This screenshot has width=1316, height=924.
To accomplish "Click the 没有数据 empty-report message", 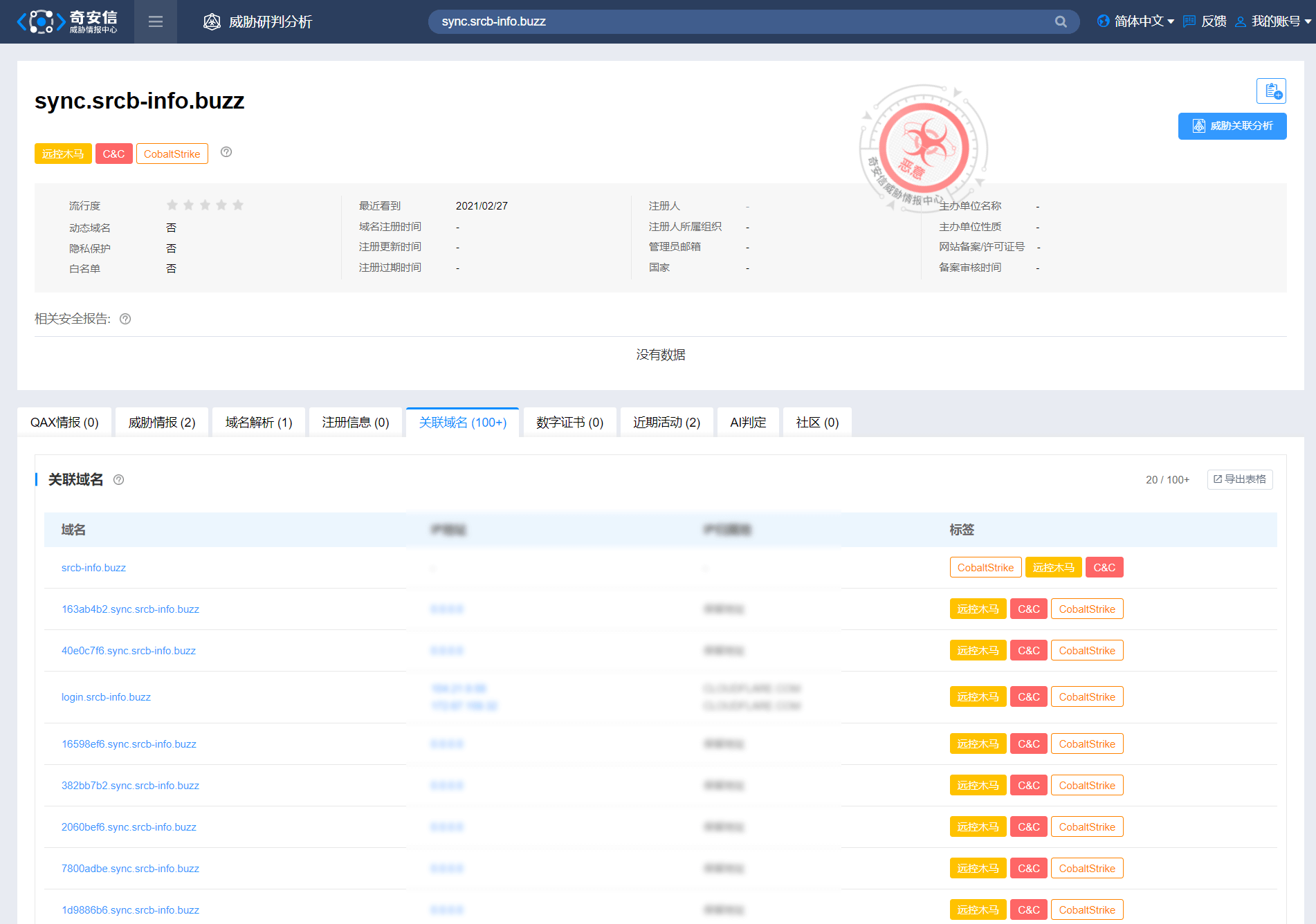I will click(661, 355).
